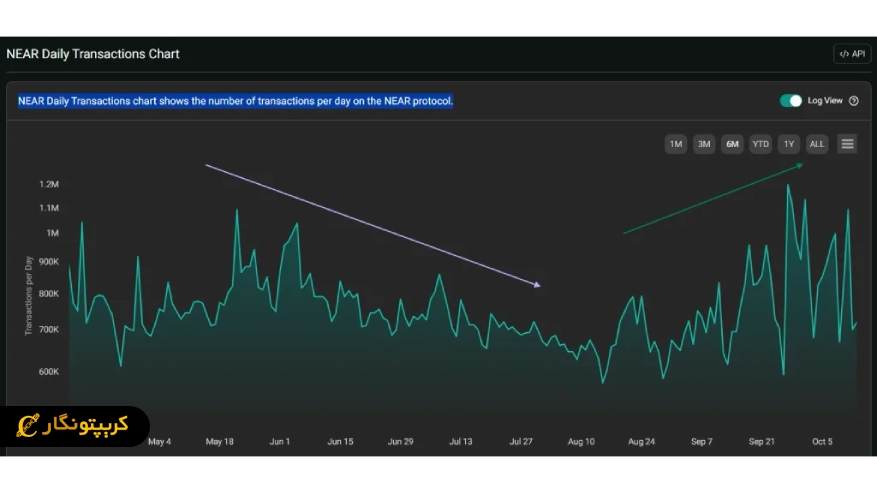This screenshot has height=493, width=877.
Task: Click the 1M y-axis value label
Action: (x=53, y=233)
